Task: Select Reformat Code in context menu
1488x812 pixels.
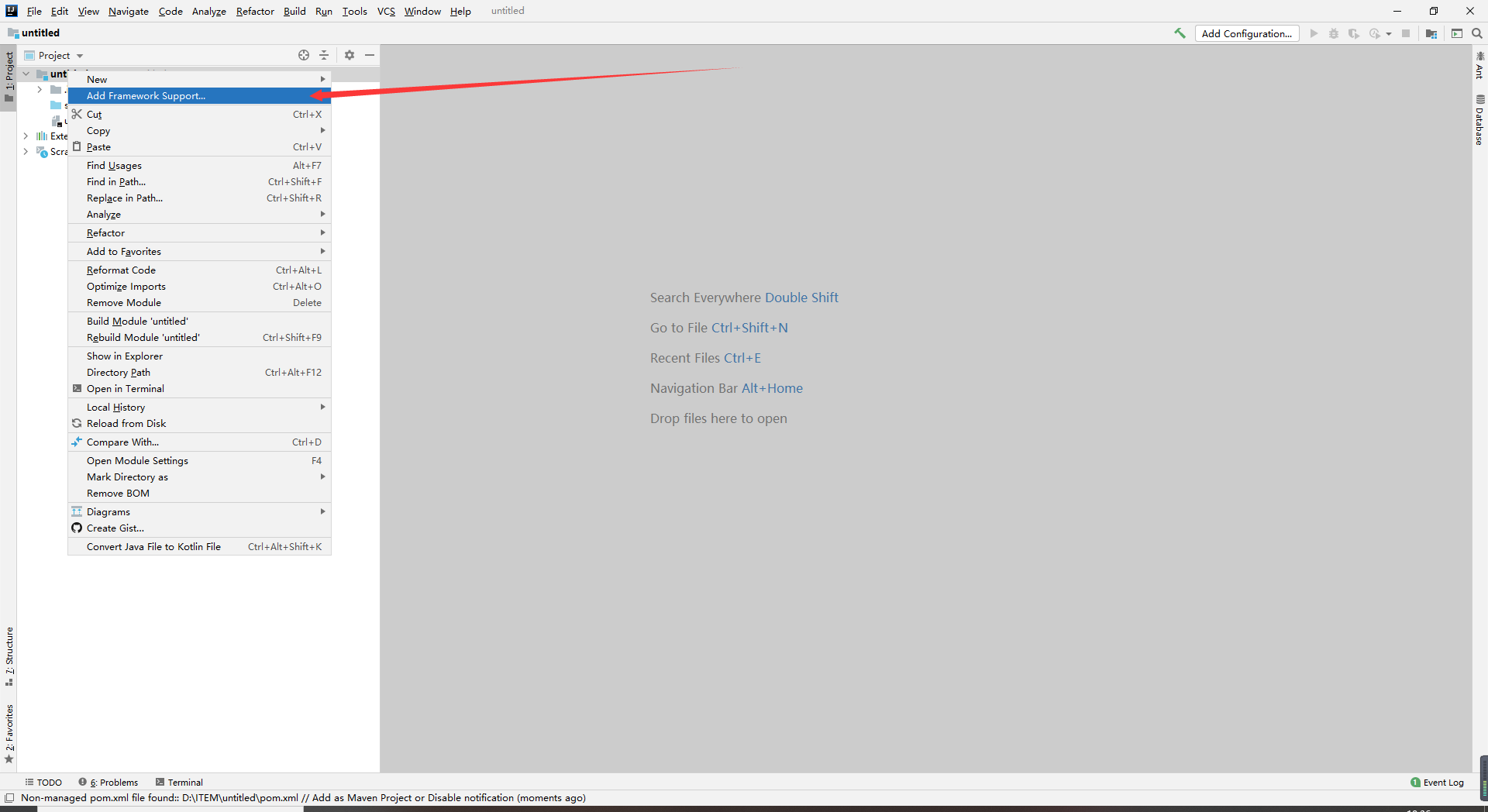Action: [199, 270]
